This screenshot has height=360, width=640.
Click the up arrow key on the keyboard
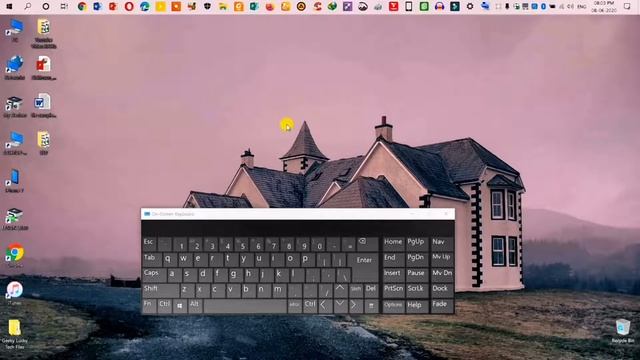point(340,290)
